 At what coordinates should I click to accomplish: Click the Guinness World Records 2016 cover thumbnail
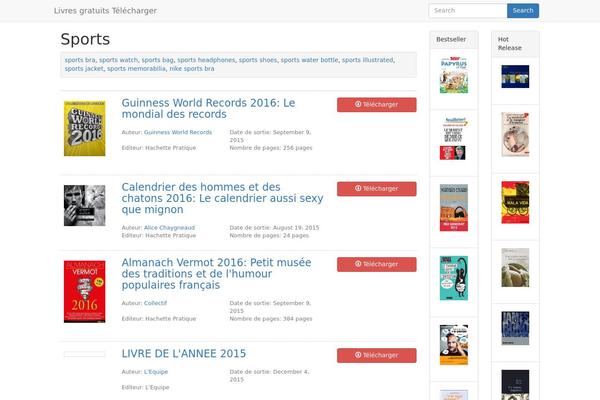pos(85,128)
